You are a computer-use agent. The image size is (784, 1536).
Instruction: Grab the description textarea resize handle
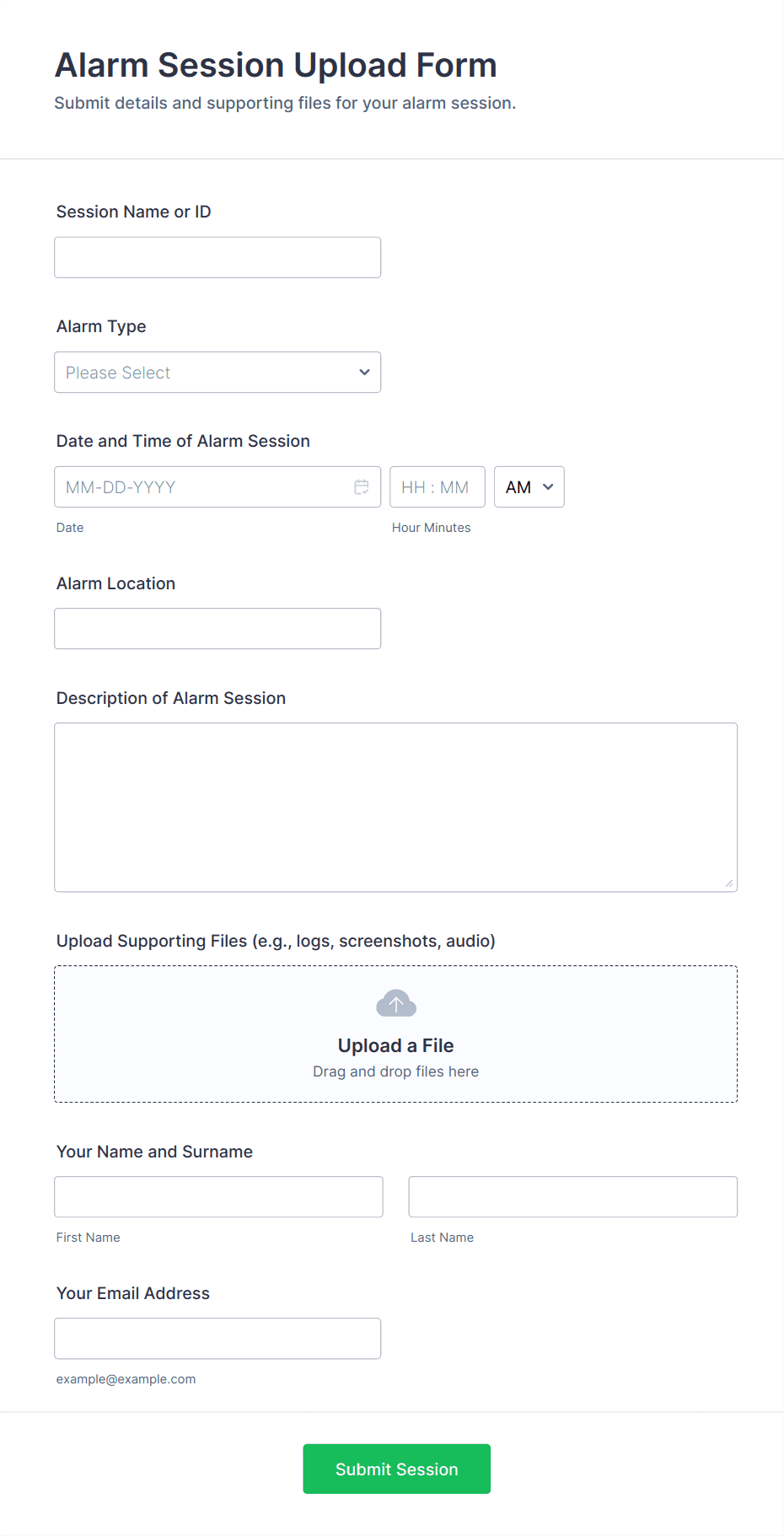729,883
